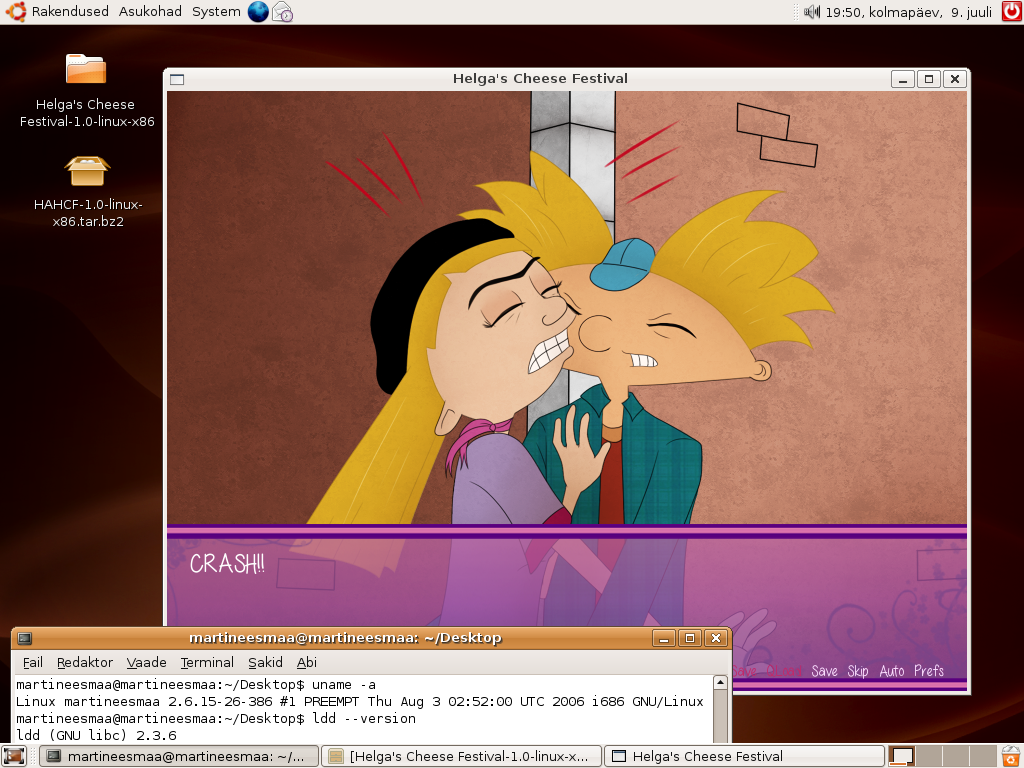Image resolution: width=1024 pixels, height=768 pixels.
Task: Select the first workspace in the switcher
Action: (902, 756)
